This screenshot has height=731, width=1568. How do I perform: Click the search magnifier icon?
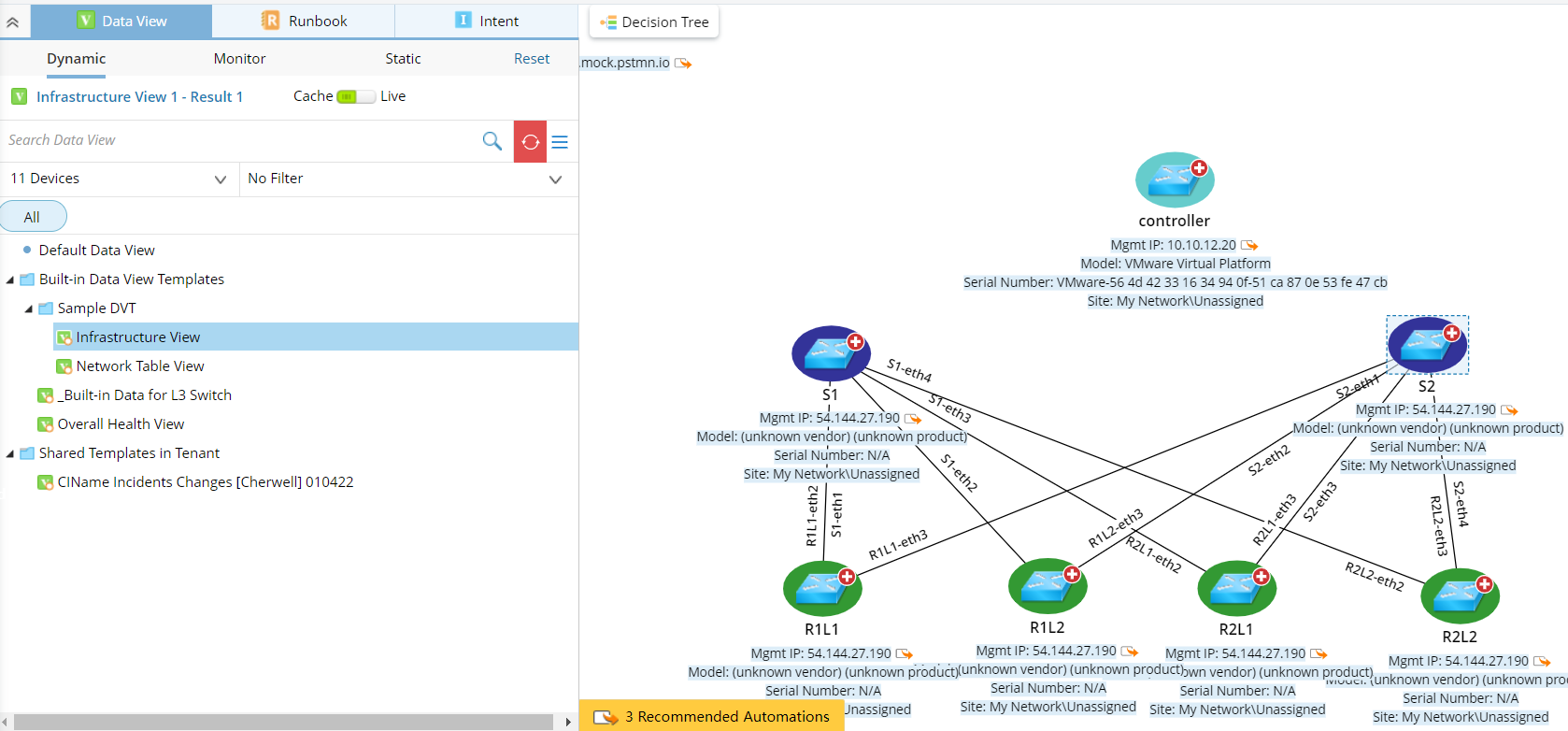(x=492, y=141)
